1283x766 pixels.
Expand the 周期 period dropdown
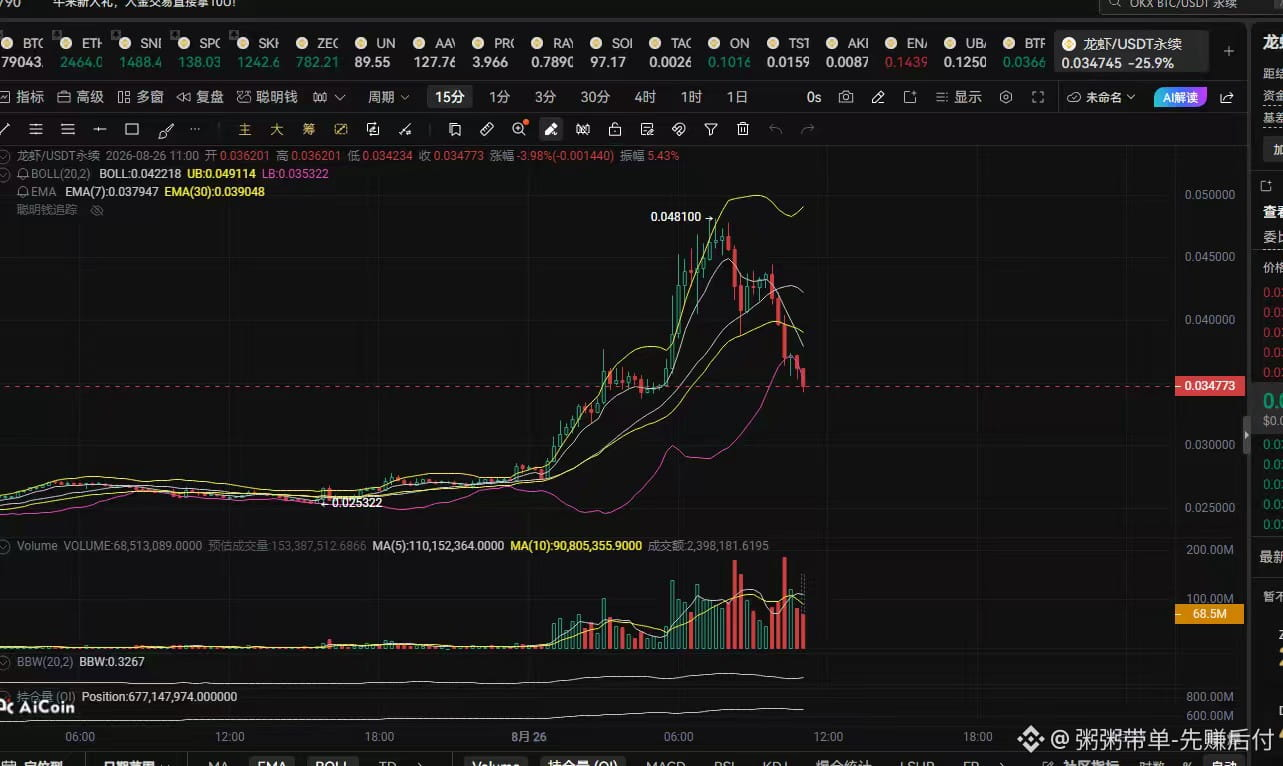point(389,97)
